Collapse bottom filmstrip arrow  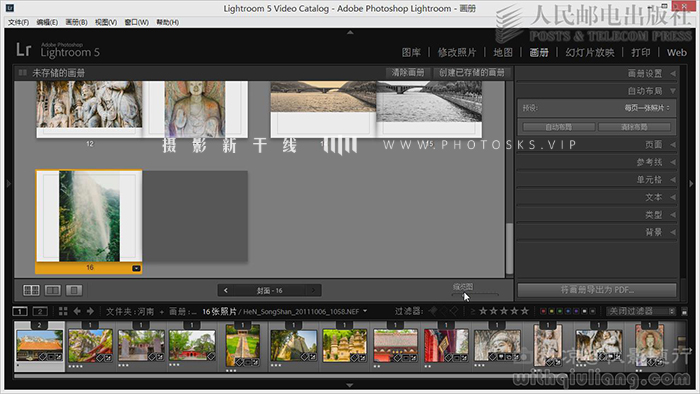click(350, 385)
